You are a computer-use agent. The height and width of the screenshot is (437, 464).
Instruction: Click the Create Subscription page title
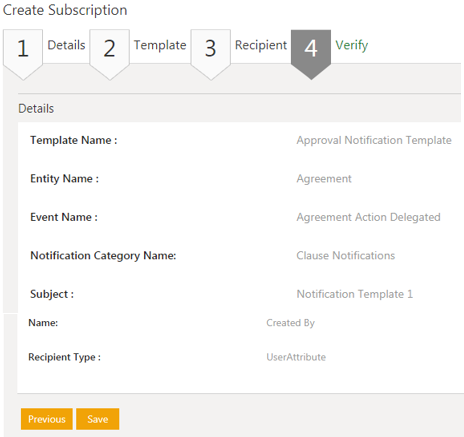coord(65,10)
